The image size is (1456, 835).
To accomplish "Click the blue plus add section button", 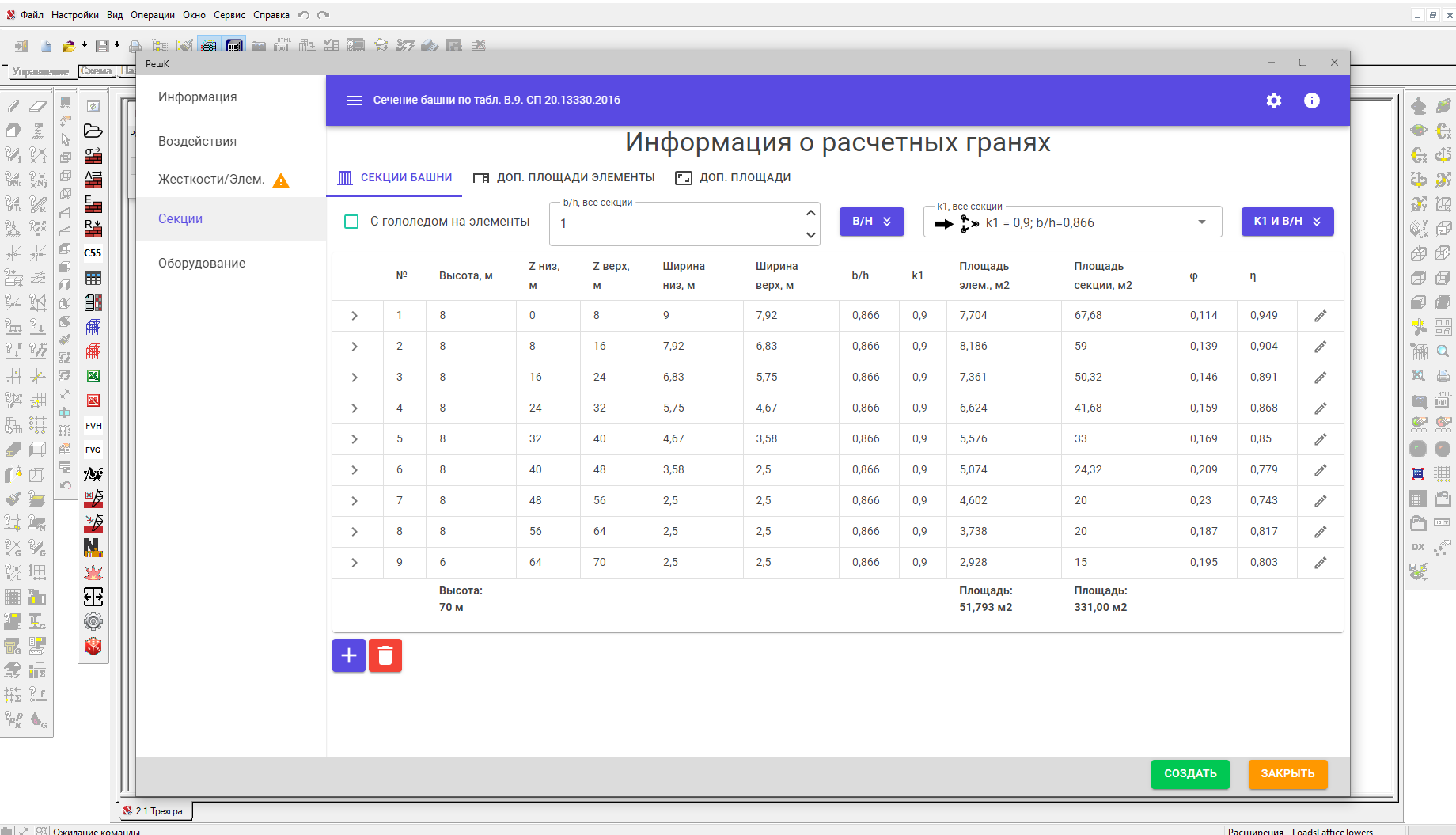I will point(348,655).
